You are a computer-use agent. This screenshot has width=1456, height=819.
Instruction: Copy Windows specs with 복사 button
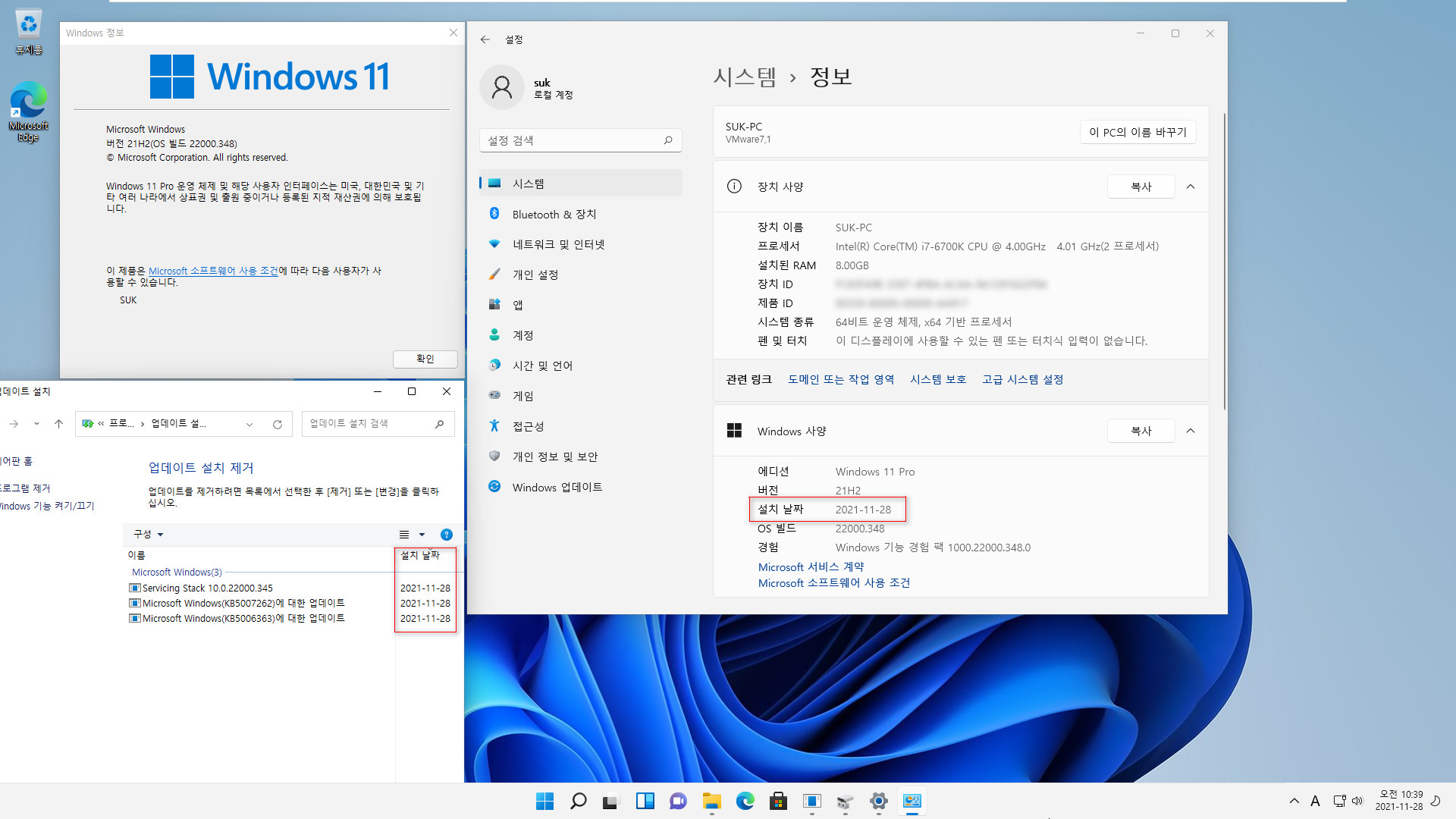tap(1141, 431)
